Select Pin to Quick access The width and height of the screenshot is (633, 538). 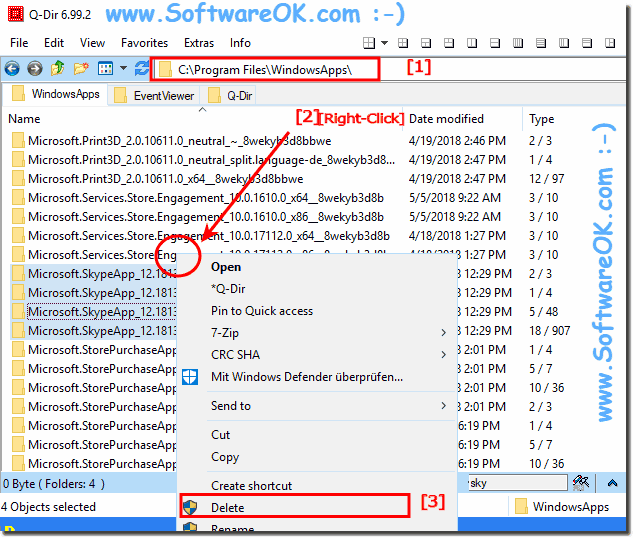262,311
